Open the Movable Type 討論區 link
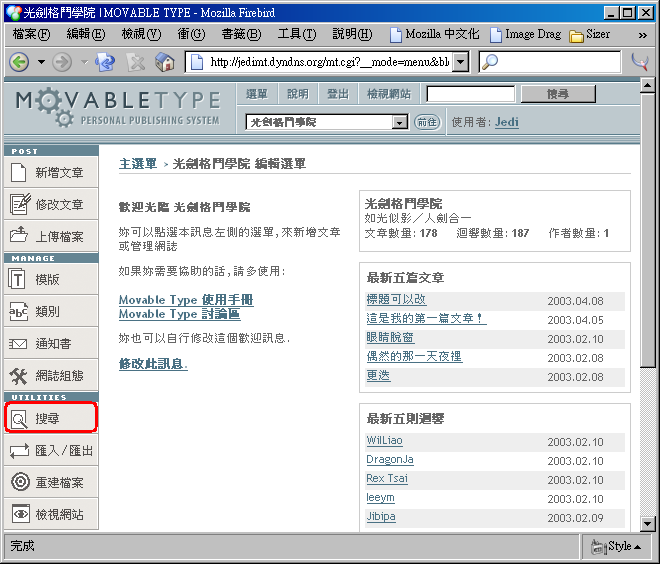The image size is (660, 564). [x=180, y=314]
